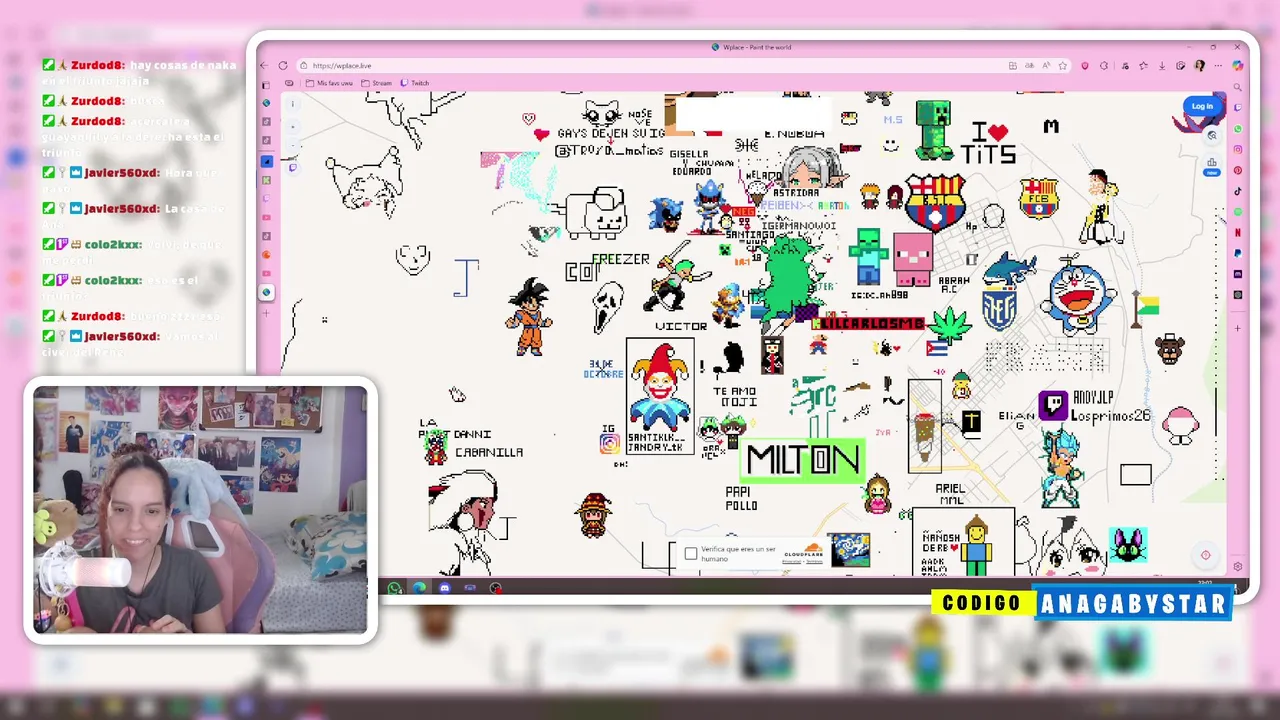The image size is (1280, 720).
Task: Open TikTok in browser sidebar
Action: pos(1238,191)
